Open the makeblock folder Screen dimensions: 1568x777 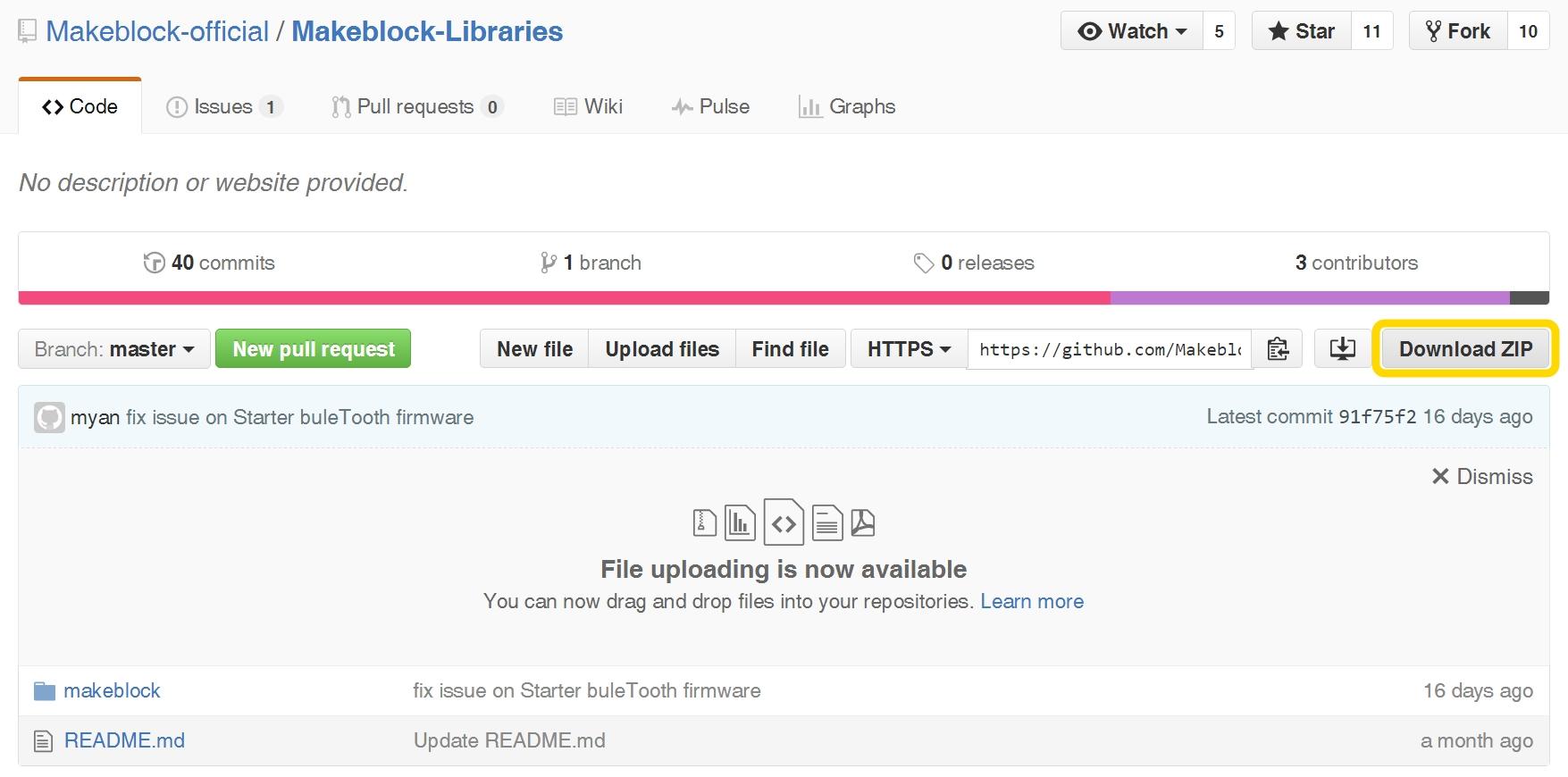tap(112, 691)
